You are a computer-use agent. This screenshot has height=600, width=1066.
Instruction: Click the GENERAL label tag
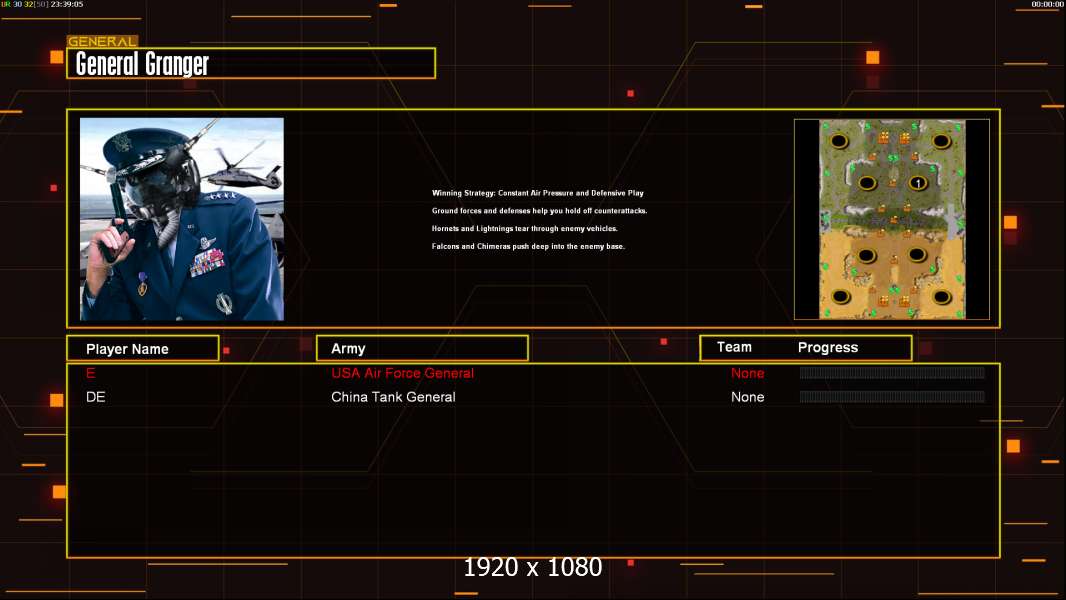point(102,41)
